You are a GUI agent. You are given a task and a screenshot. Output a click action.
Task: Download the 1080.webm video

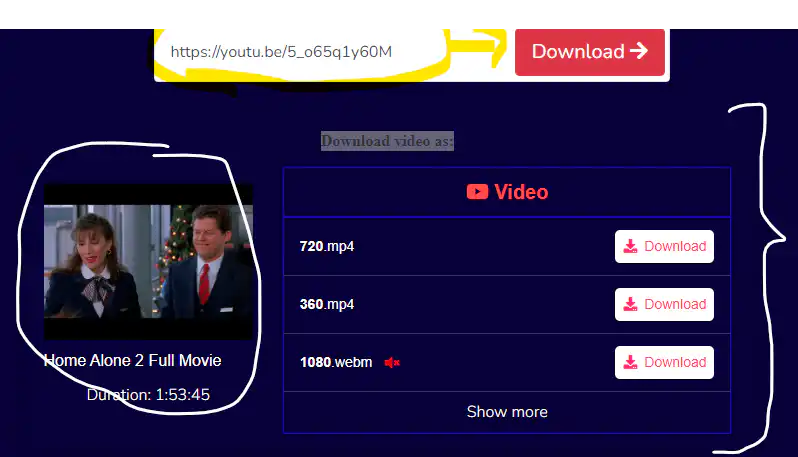664,362
